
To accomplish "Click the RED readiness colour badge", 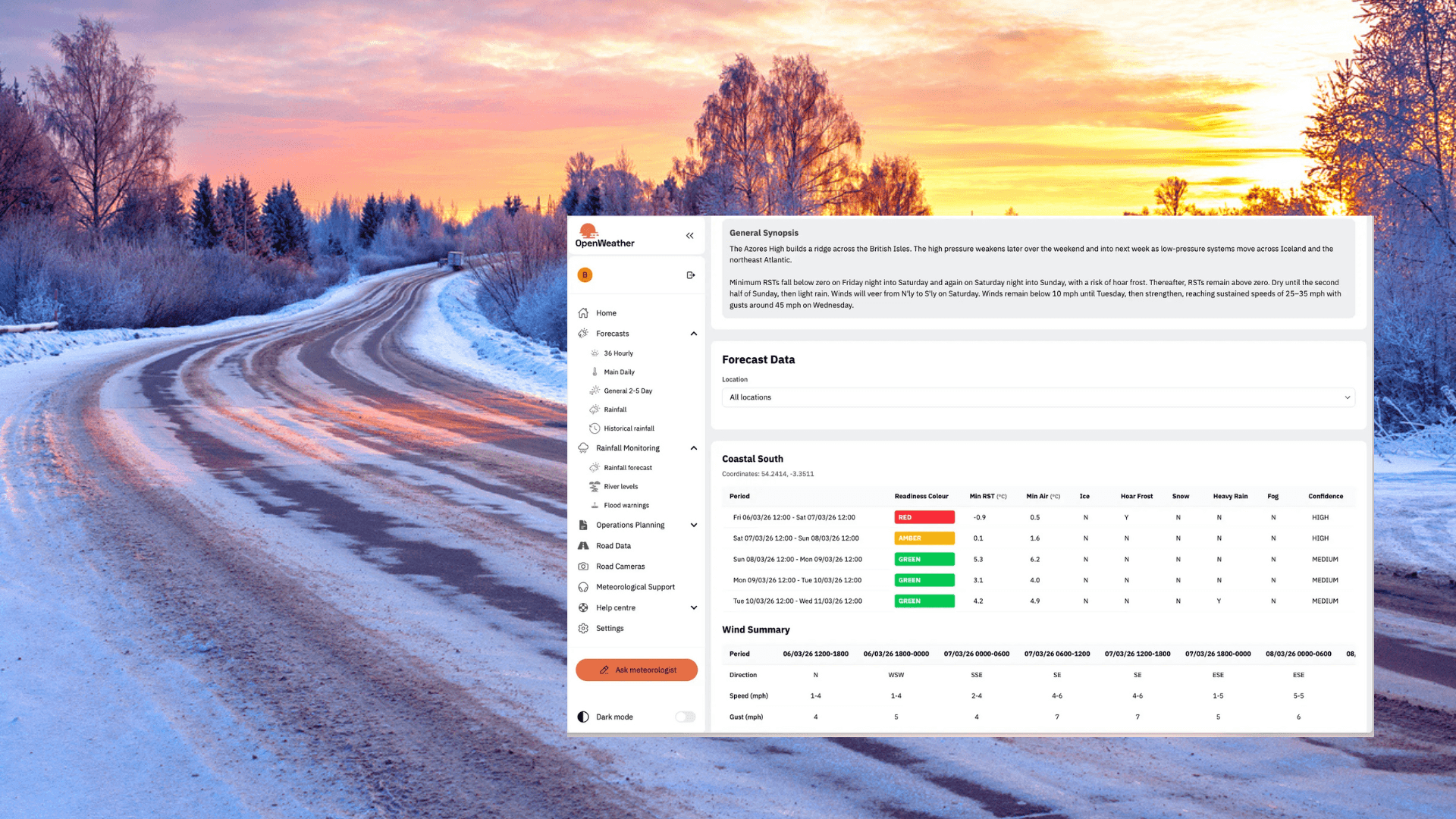I will coord(924,517).
